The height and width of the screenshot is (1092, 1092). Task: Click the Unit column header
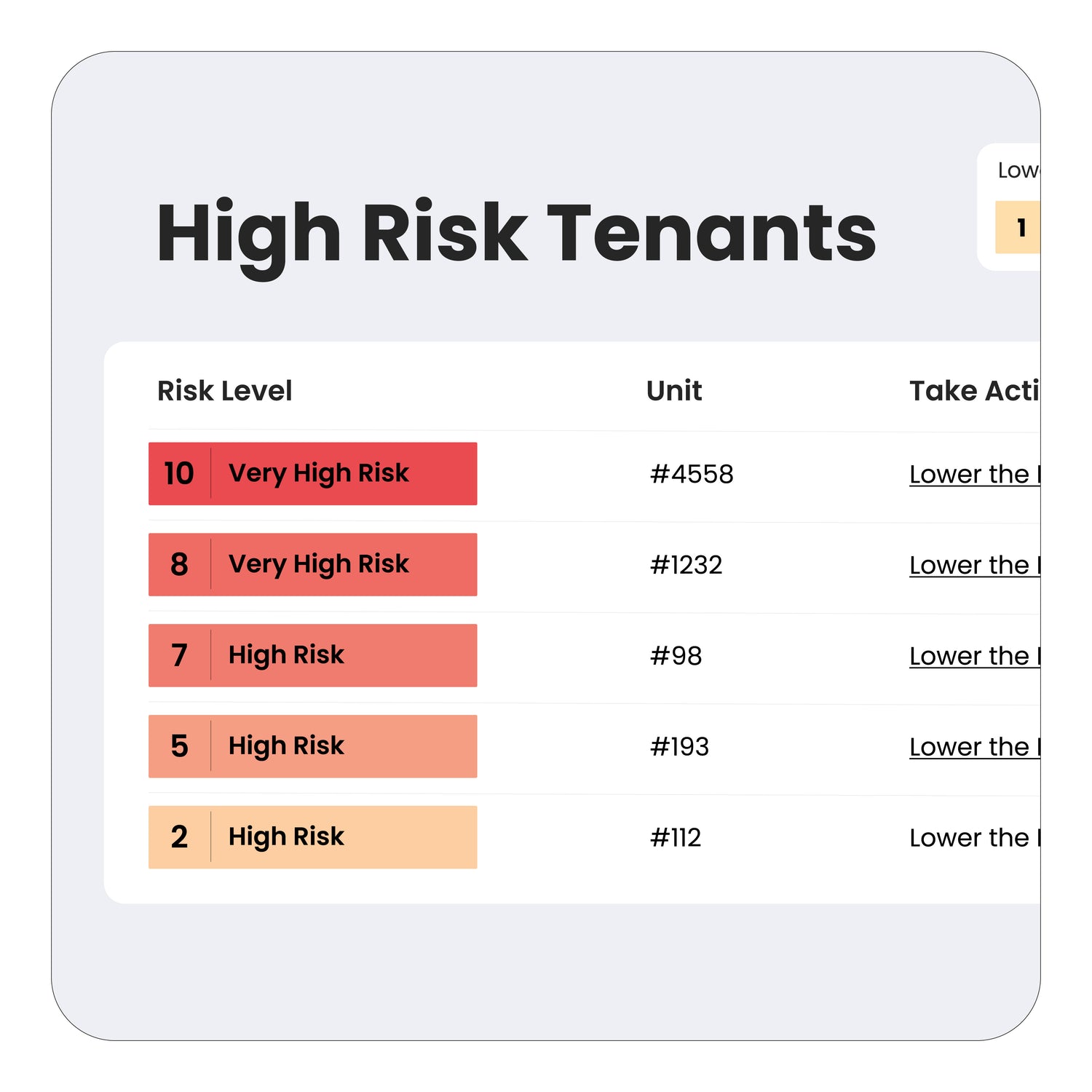pyautogui.click(x=674, y=391)
